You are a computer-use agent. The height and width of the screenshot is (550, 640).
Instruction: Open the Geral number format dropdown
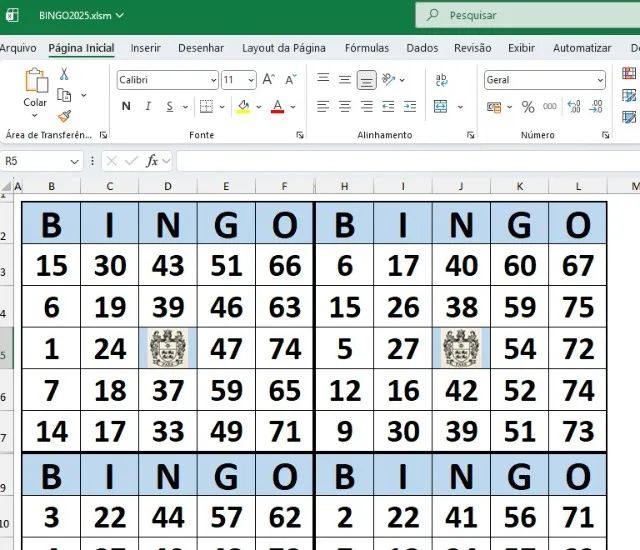point(600,80)
